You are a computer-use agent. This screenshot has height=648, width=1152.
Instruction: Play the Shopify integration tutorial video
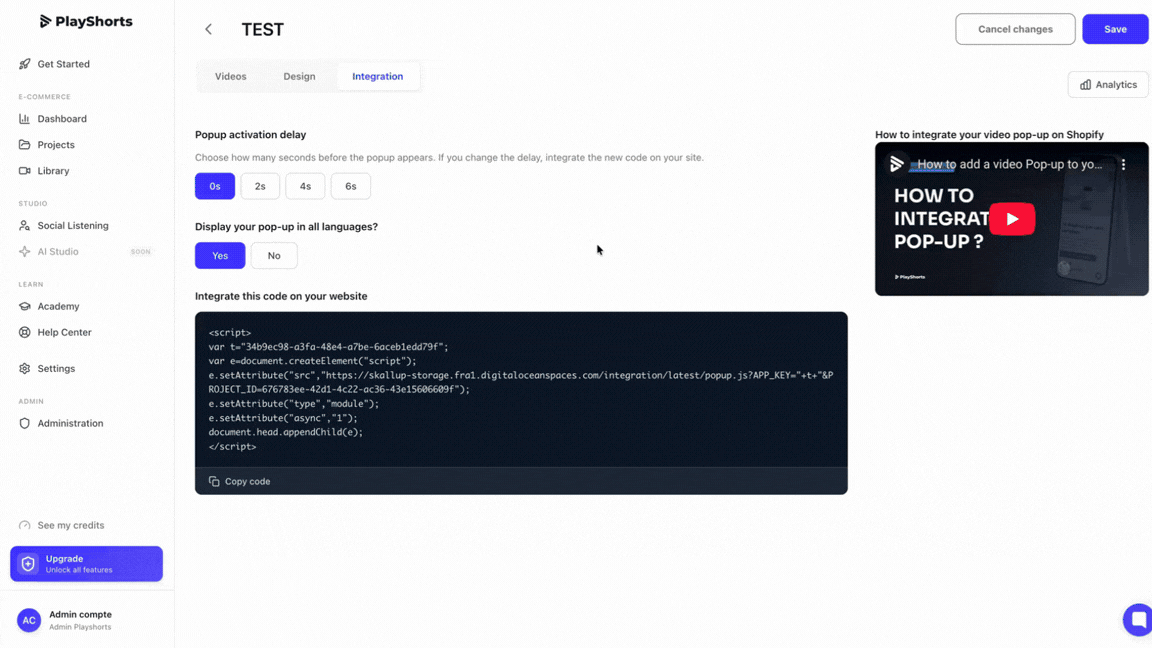(1012, 219)
